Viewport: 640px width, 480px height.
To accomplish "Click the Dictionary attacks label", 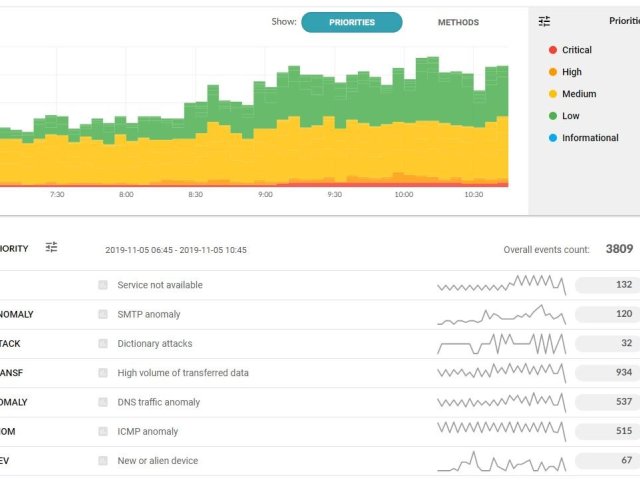I will 155,344.
